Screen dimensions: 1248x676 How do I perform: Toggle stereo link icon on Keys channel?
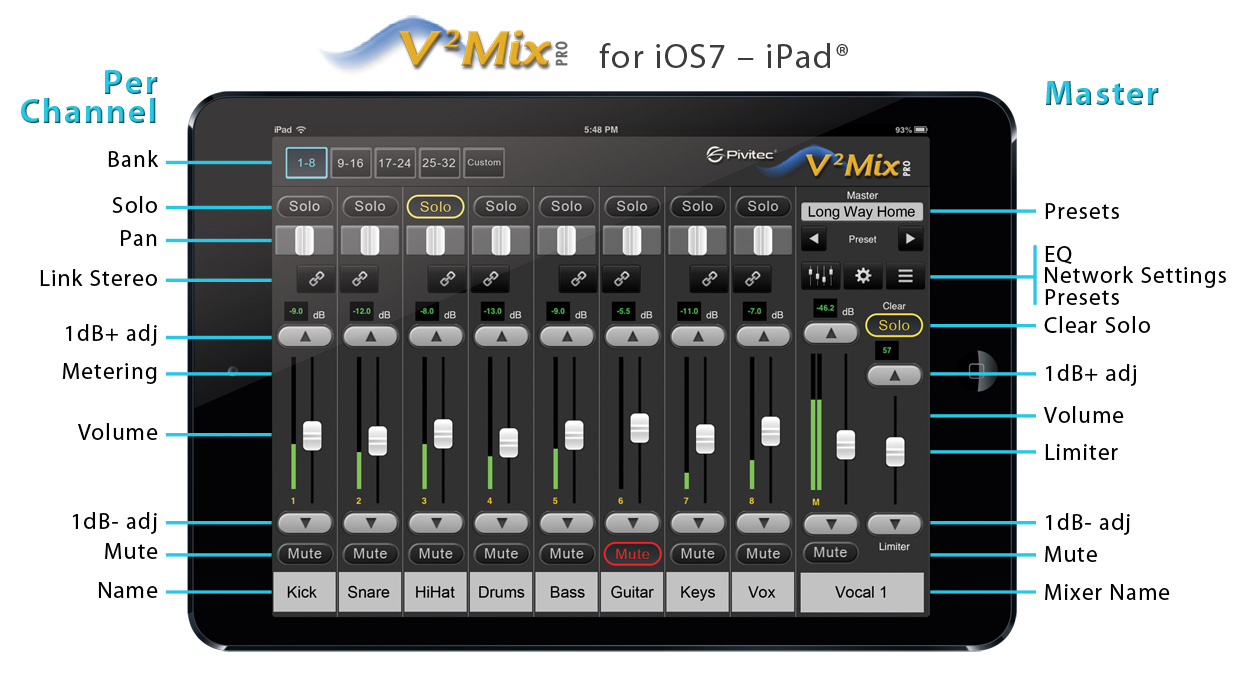click(x=708, y=278)
